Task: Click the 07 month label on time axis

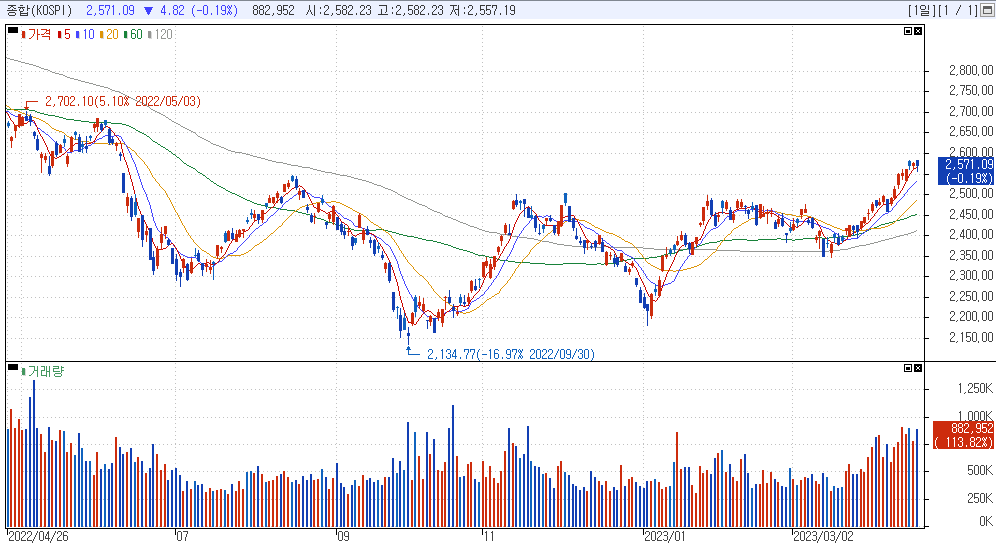Action: coord(182,536)
